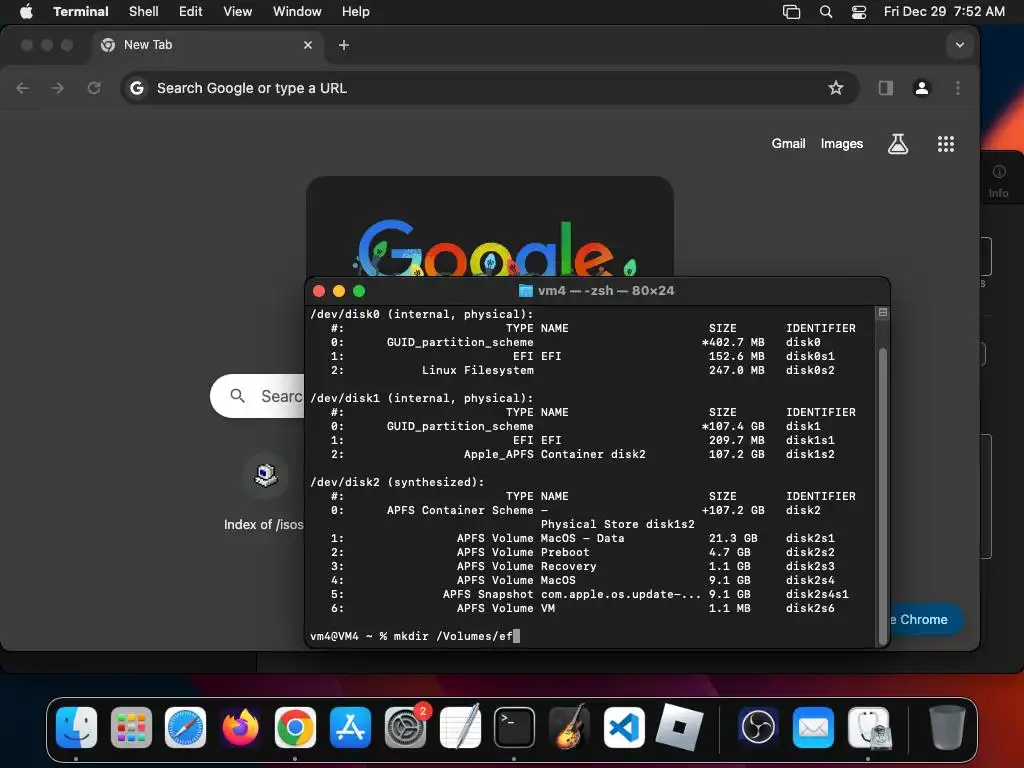Click the Google search box
1024x768 pixels.
point(257,396)
